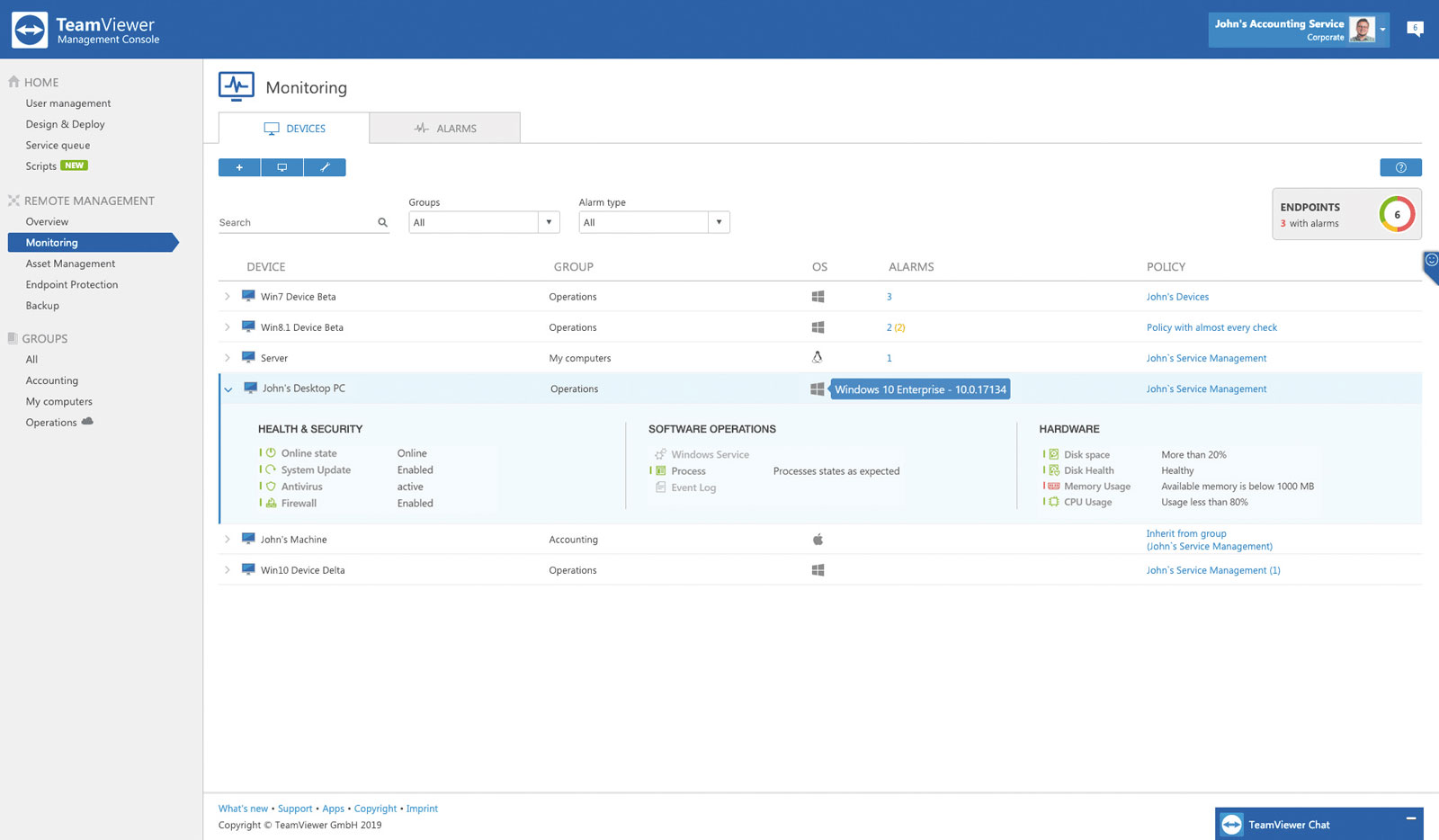The width and height of the screenshot is (1439, 840).
Task: Click the HOME house icon
Action: [13, 82]
